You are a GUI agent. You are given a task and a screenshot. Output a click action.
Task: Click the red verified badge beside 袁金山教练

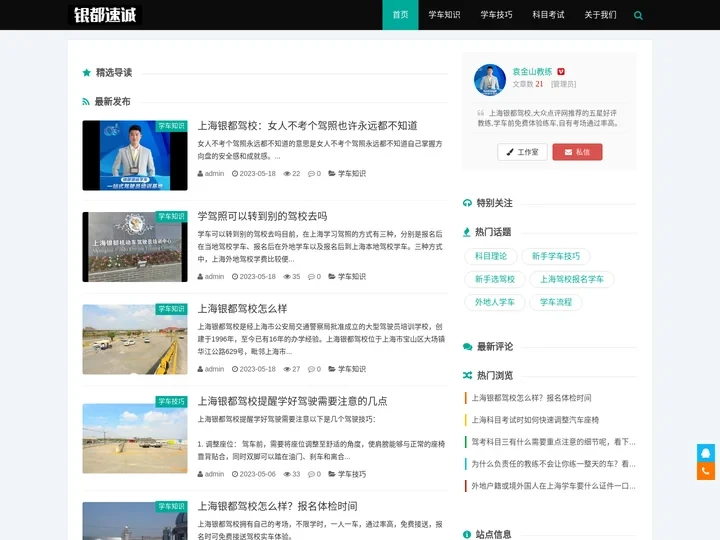click(x=561, y=72)
